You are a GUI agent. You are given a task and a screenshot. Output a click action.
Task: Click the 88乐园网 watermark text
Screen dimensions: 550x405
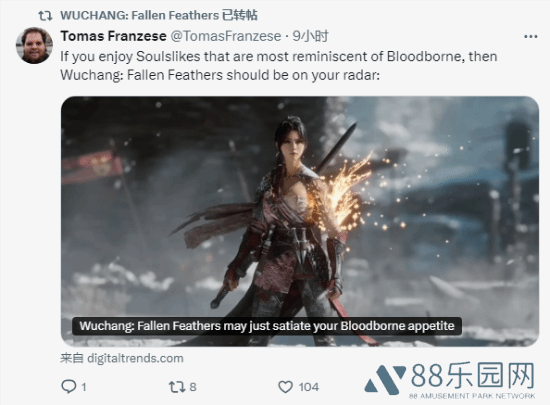pos(472,376)
